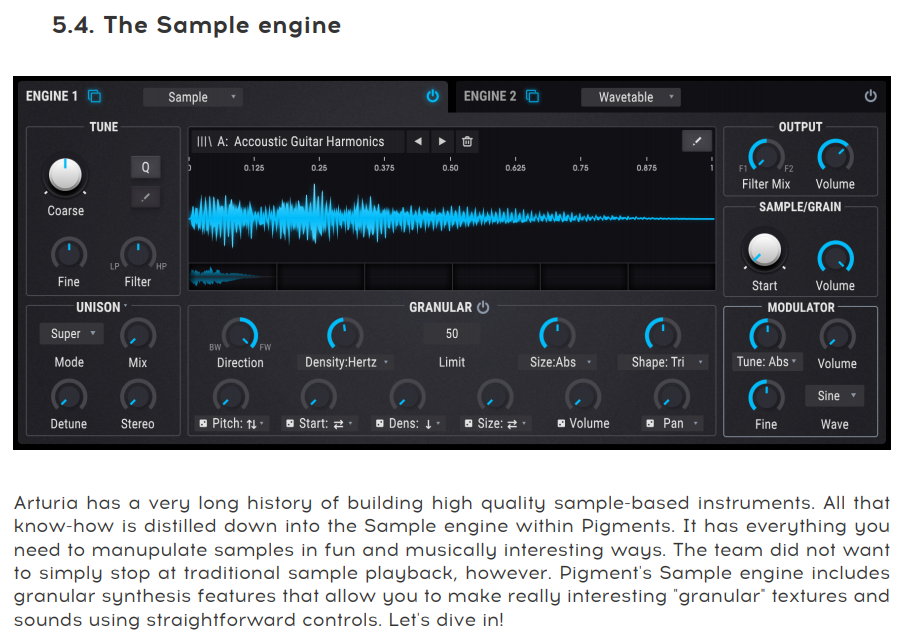Open sample editor via pencil icon above waveform
The width and height of the screenshot is (902, 641).
point(696,142)
